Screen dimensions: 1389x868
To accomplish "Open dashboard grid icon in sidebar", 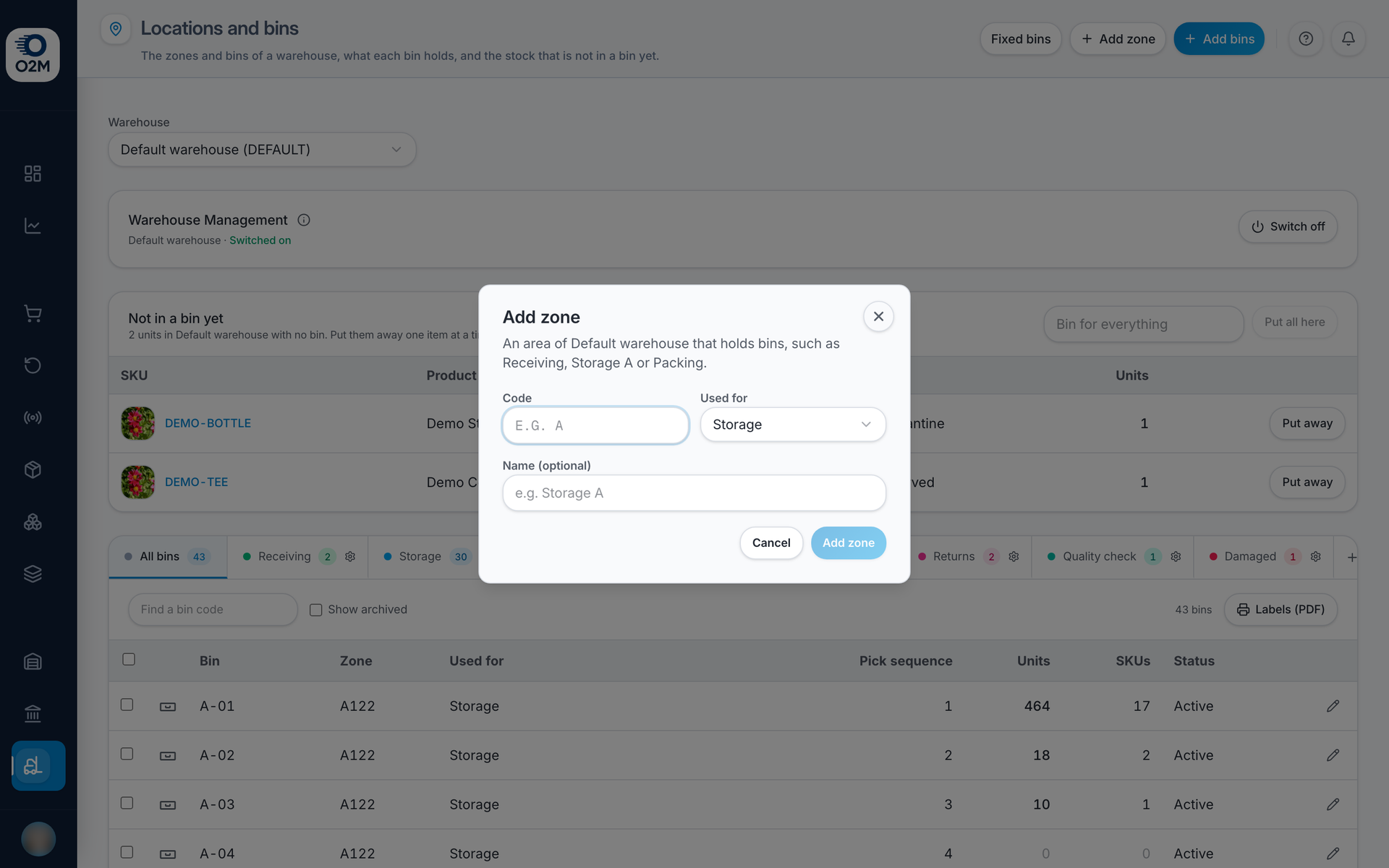I will click(33, 174).
